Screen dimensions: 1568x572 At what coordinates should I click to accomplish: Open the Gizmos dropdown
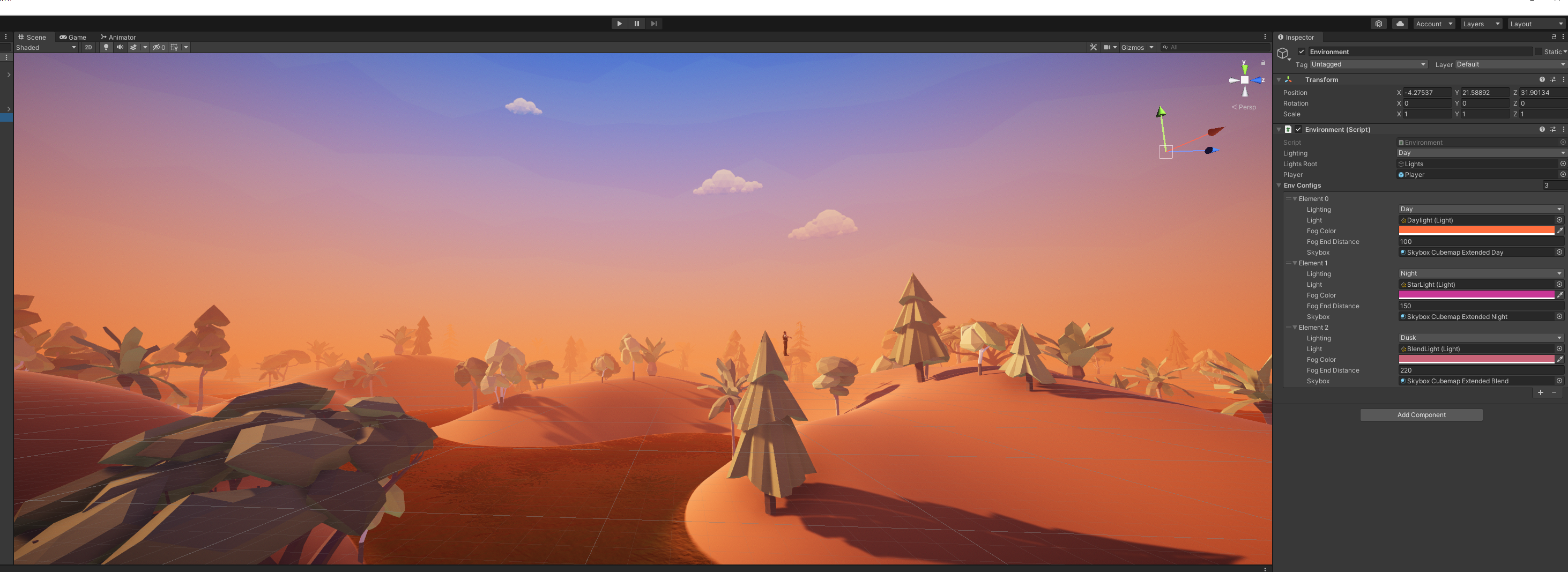1137,48
